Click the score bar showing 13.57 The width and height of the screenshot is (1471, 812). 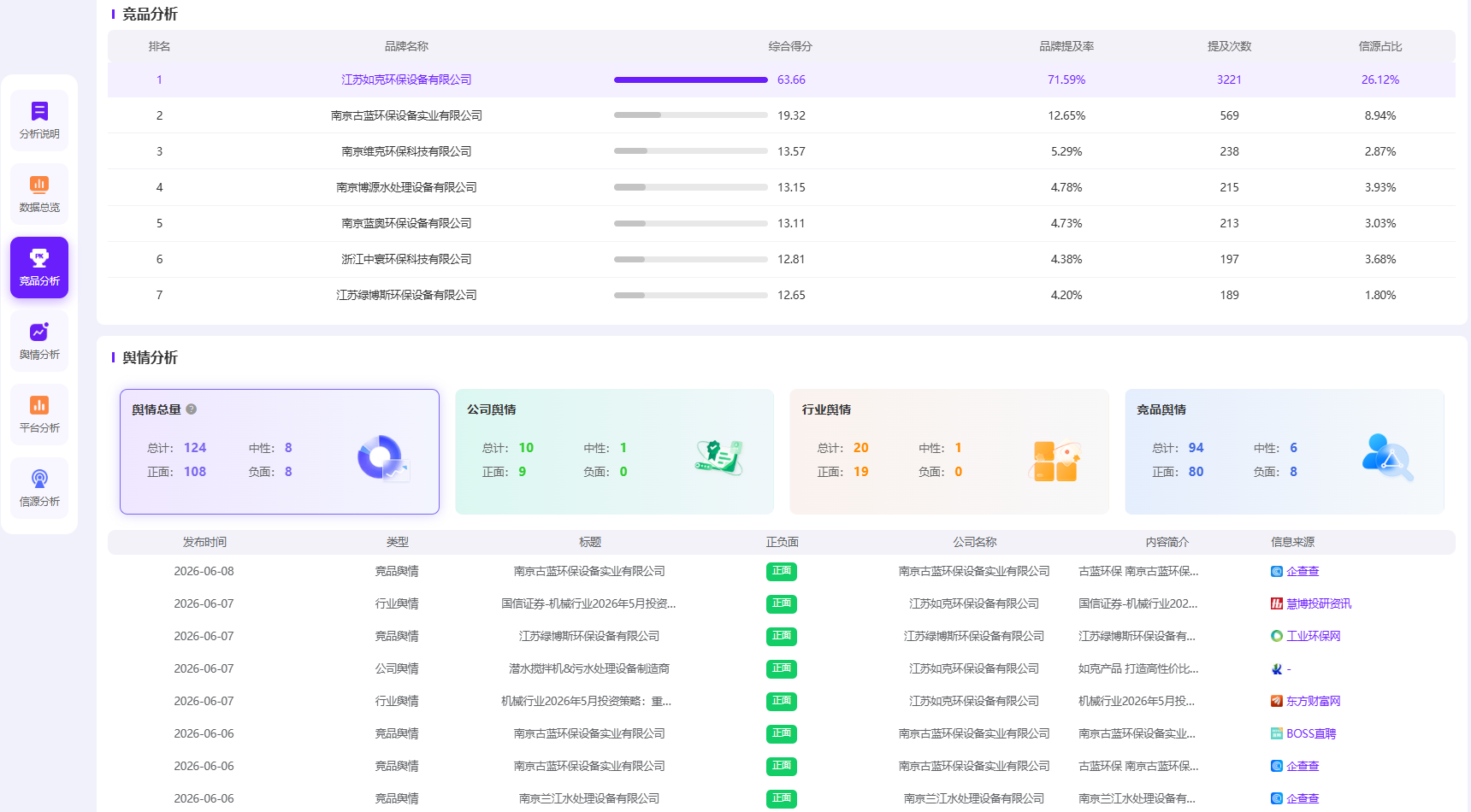[691, 151]
